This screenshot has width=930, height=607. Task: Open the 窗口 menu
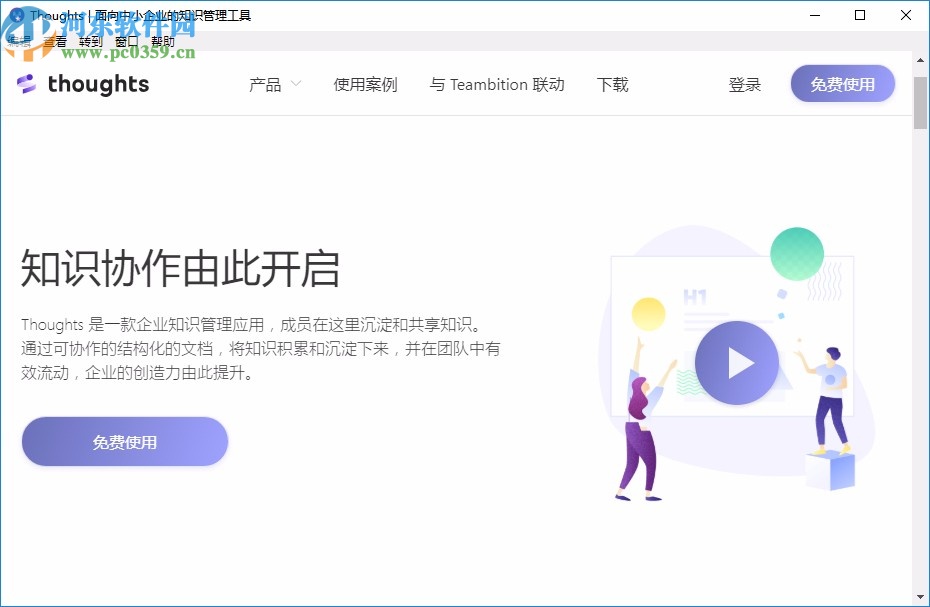125,42
